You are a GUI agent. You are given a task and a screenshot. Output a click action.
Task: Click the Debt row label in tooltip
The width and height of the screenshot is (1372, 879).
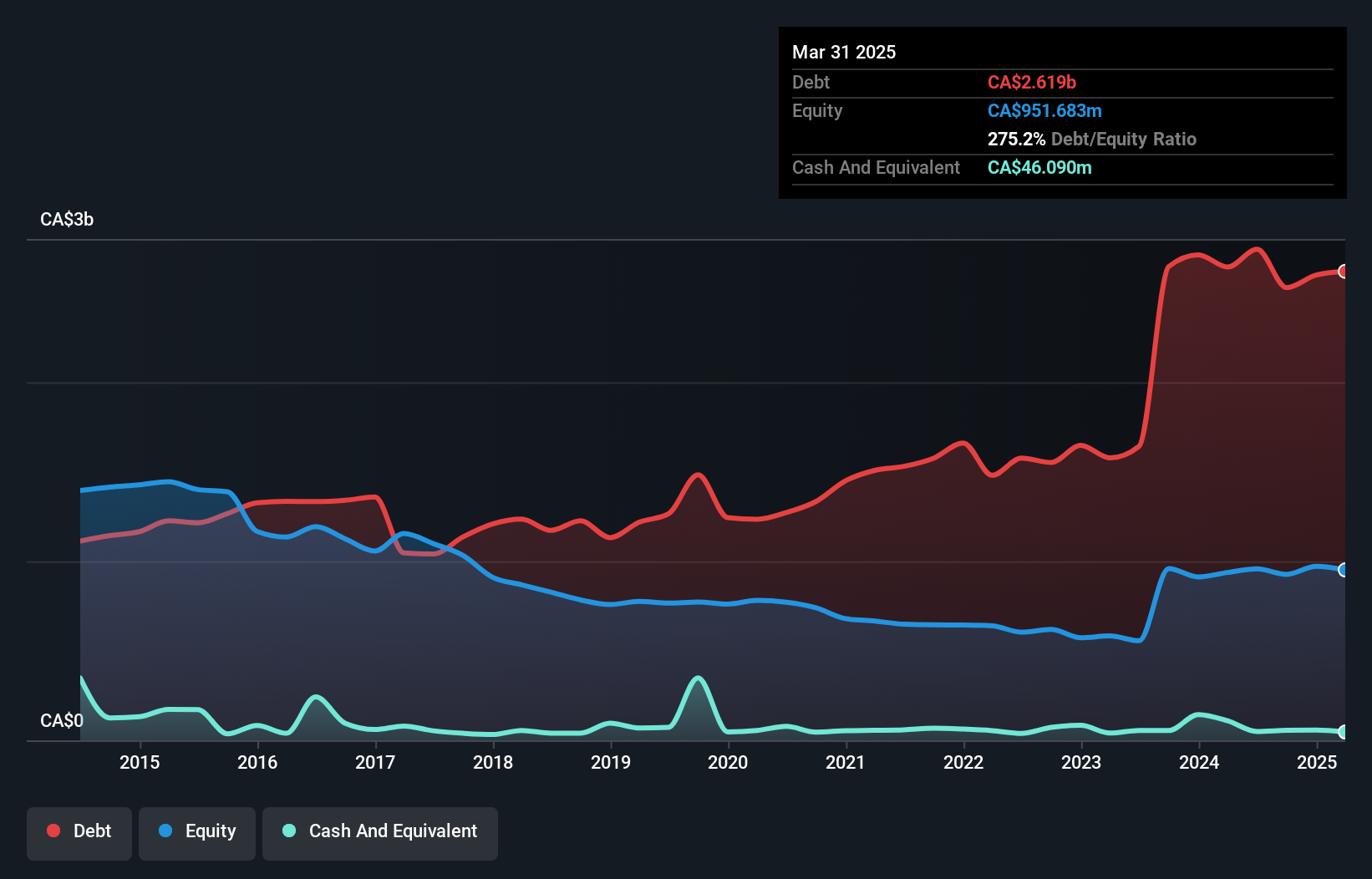810,82
